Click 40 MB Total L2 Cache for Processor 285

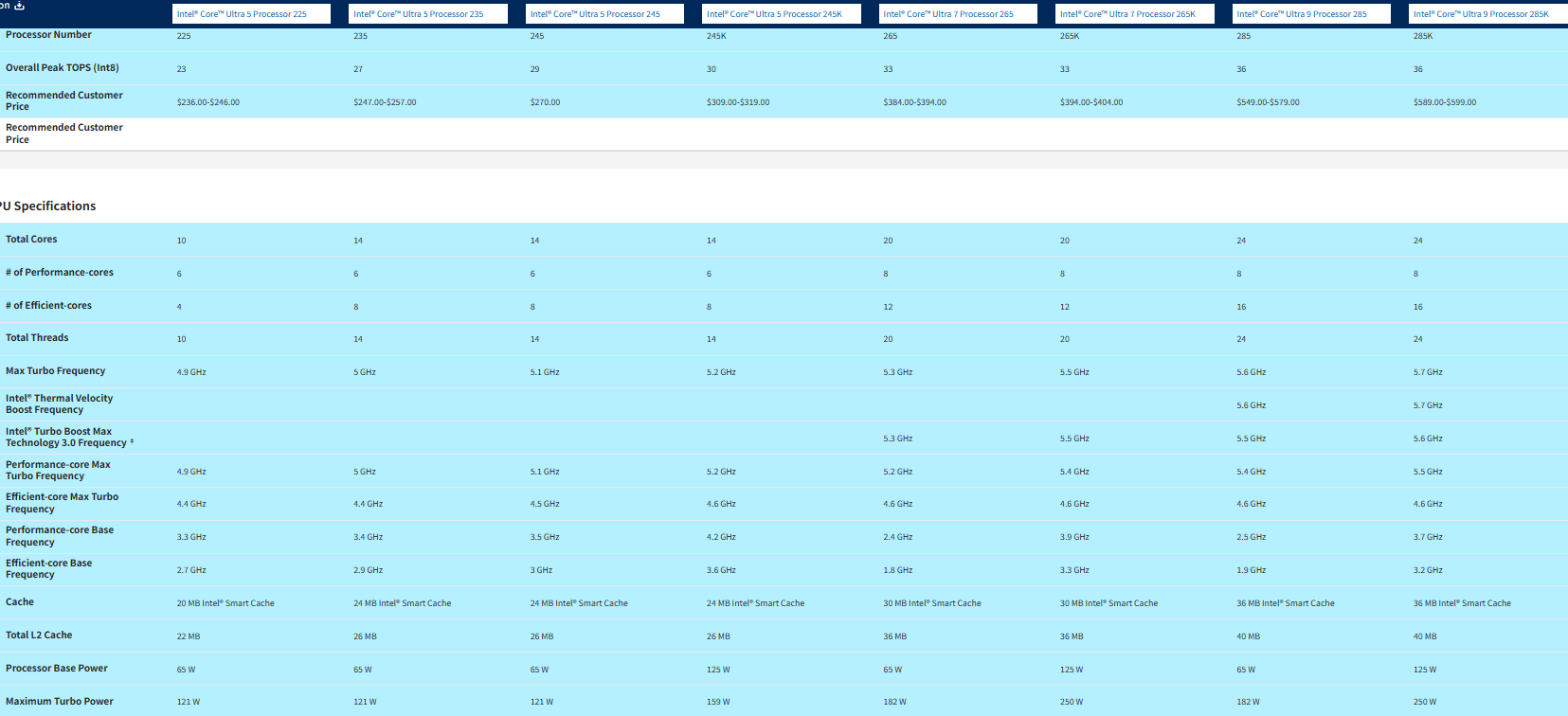1249,636
